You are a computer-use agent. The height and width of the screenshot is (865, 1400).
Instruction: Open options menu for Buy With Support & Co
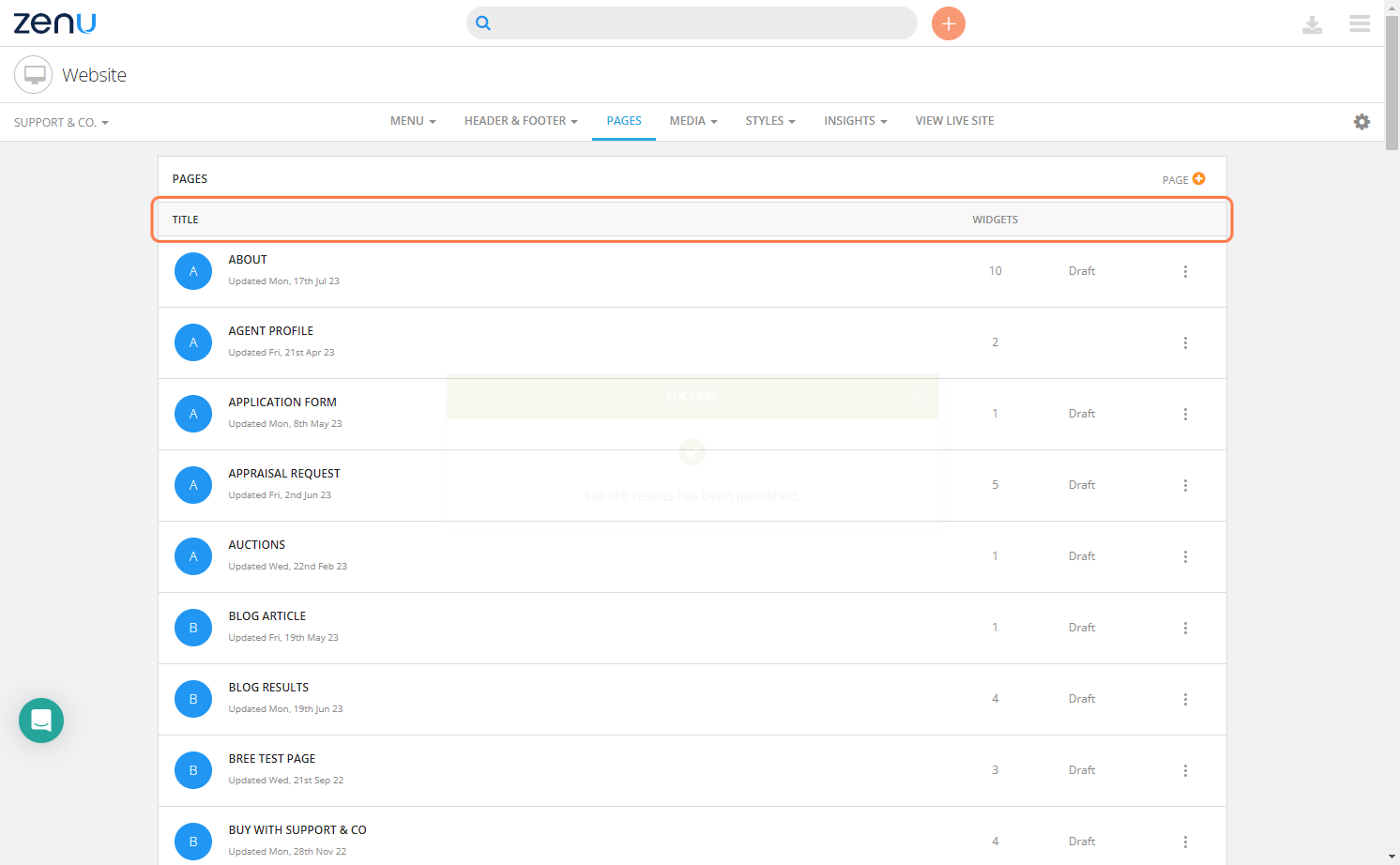click(x=1185, y=842)
